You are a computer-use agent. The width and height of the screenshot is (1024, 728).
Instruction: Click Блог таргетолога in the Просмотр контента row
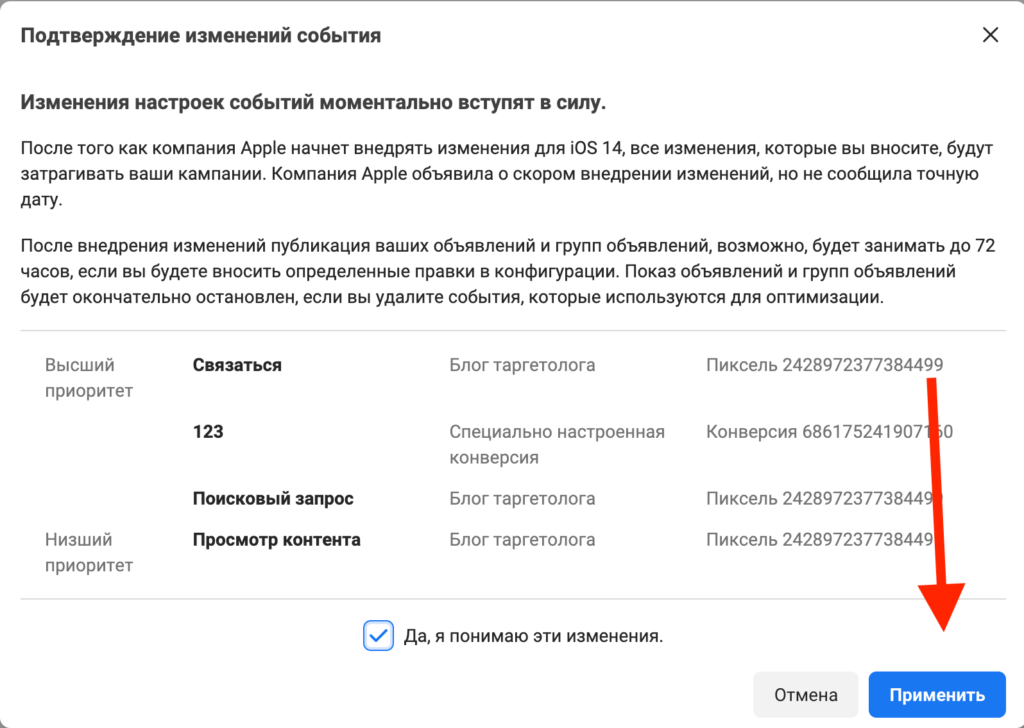(x=522, y=540)
